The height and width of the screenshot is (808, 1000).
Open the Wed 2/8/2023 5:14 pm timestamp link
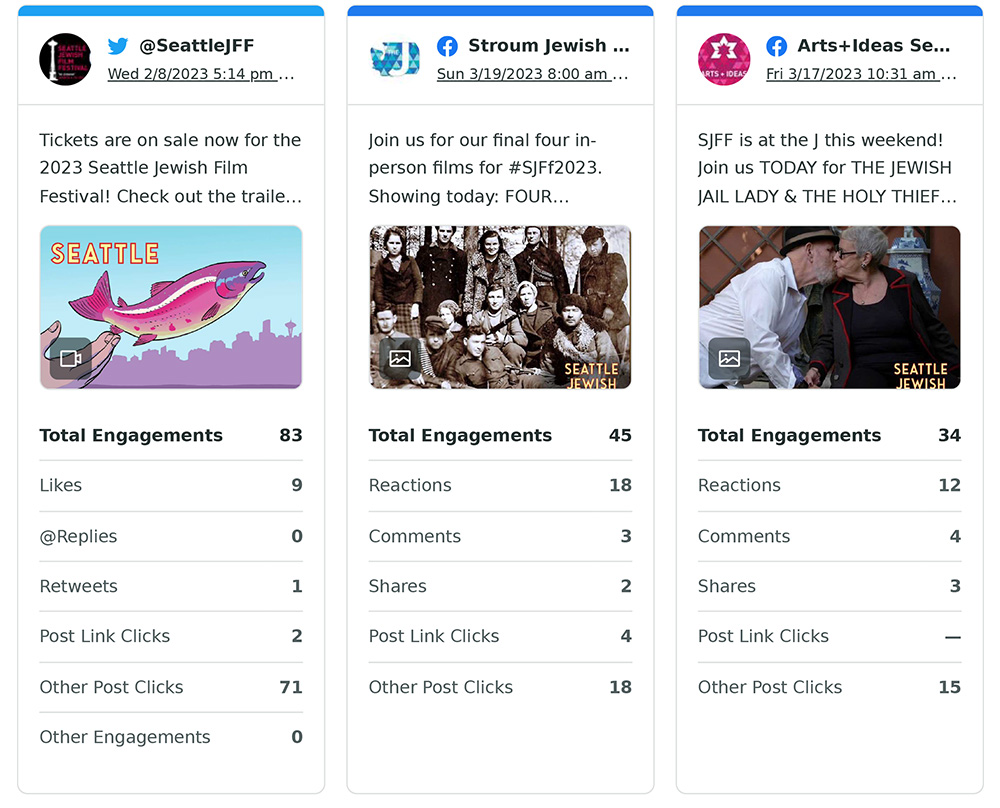click(x=200, y=74)
